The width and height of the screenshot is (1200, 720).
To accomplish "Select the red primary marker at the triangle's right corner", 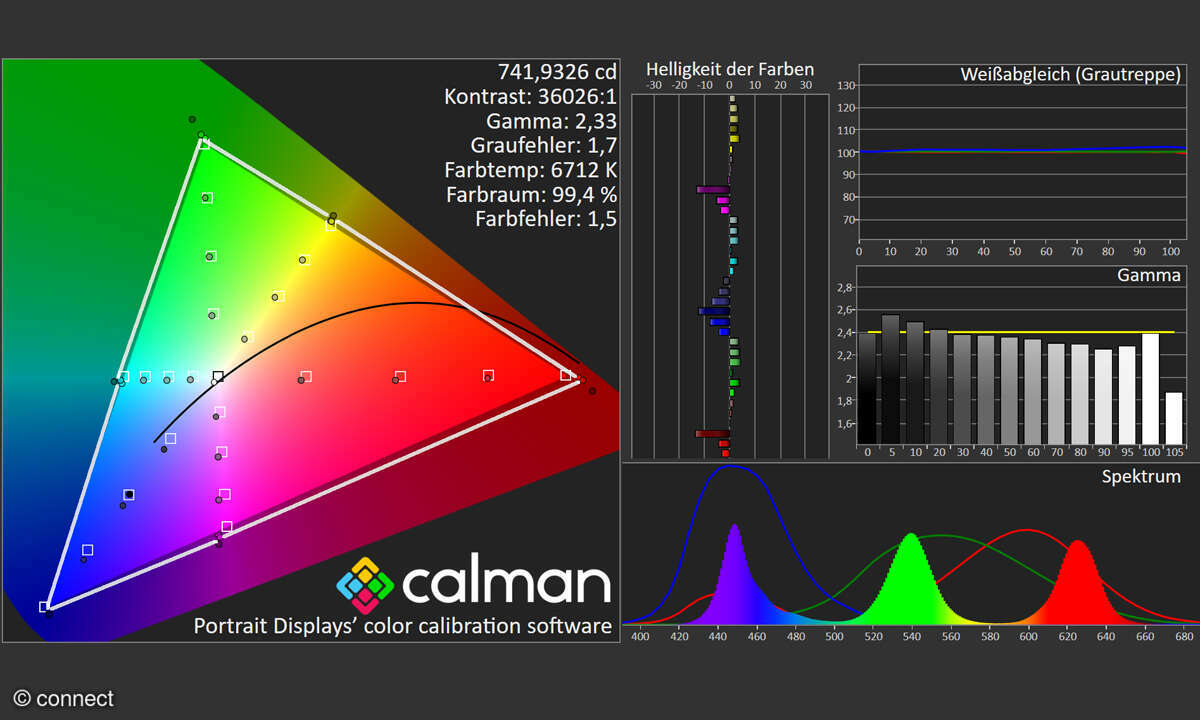I will click(x=566, y=376).
